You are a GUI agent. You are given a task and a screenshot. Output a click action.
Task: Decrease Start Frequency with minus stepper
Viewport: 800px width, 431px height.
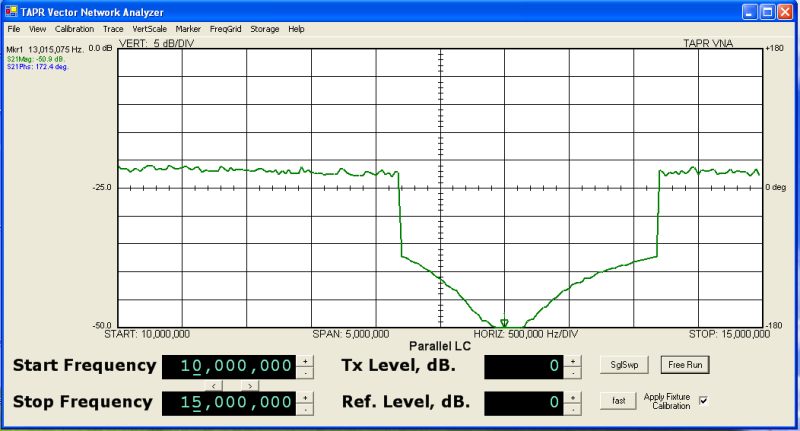click(305, 373)
